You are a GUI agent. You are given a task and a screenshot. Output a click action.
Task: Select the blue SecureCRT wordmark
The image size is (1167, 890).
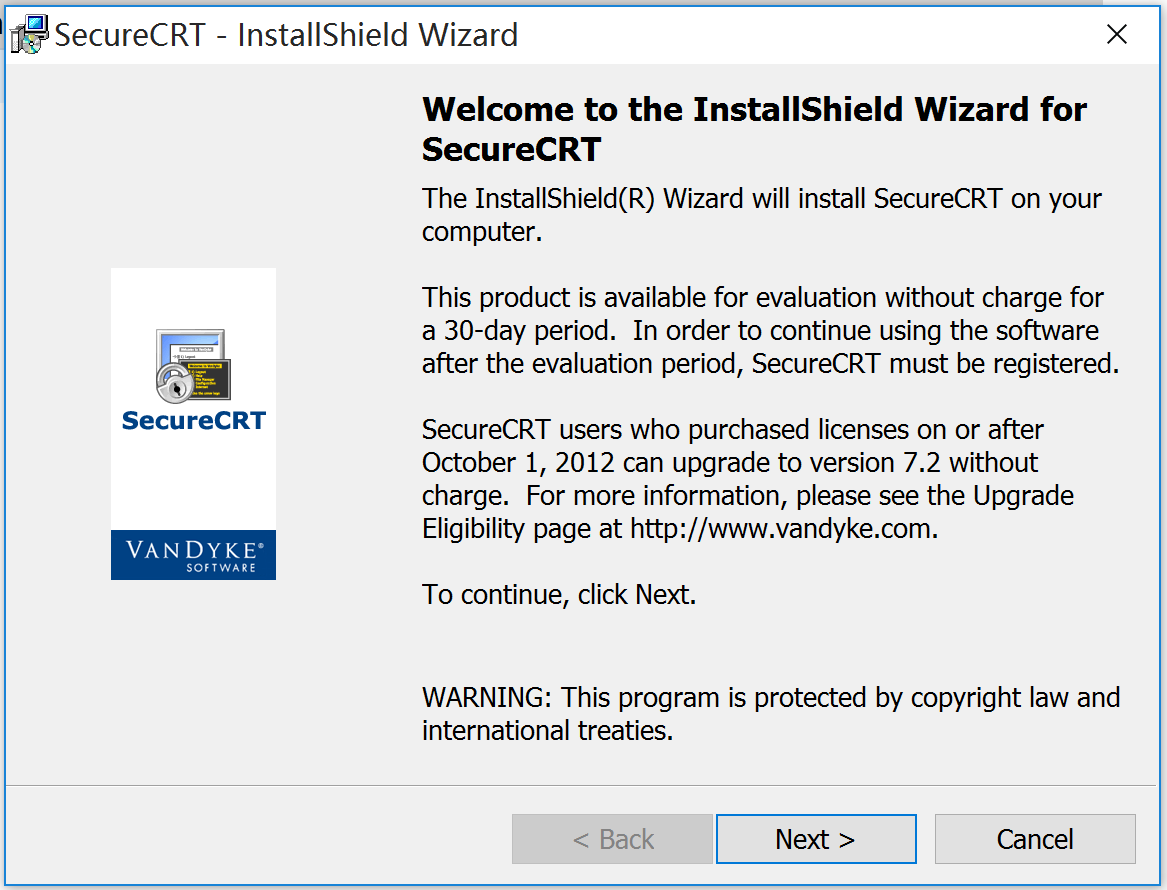(193, 422)
